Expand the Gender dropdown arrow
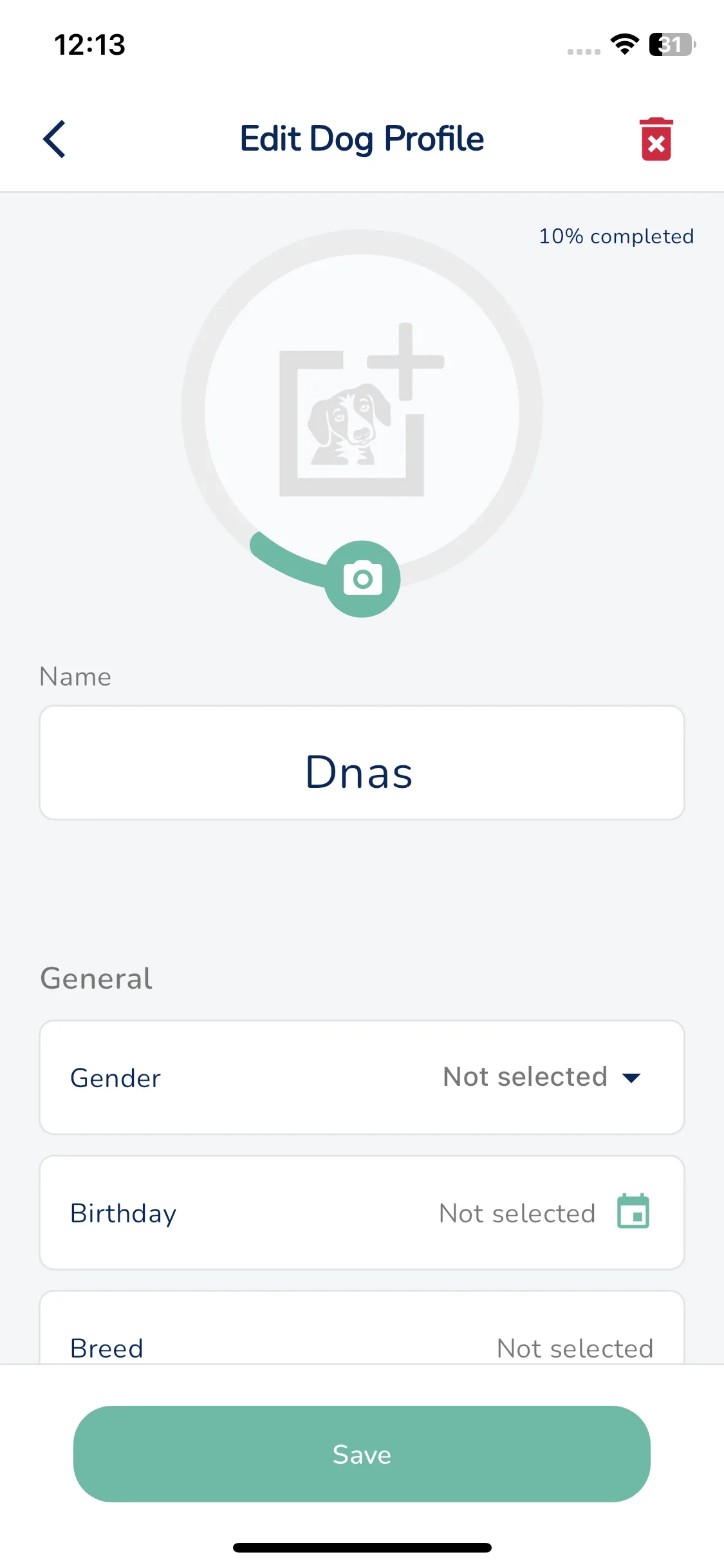 (631, 1078)
